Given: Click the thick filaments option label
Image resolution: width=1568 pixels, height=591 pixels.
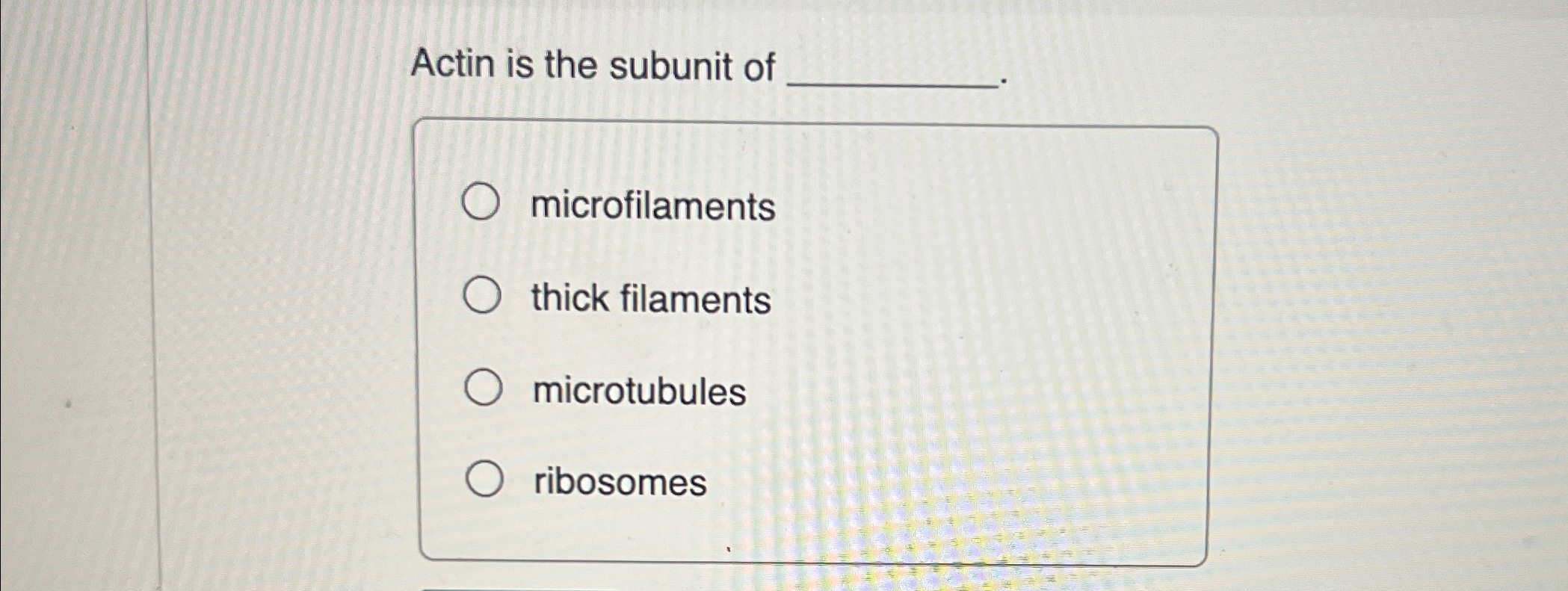Looking at the screenshot, I should (650, 300).
